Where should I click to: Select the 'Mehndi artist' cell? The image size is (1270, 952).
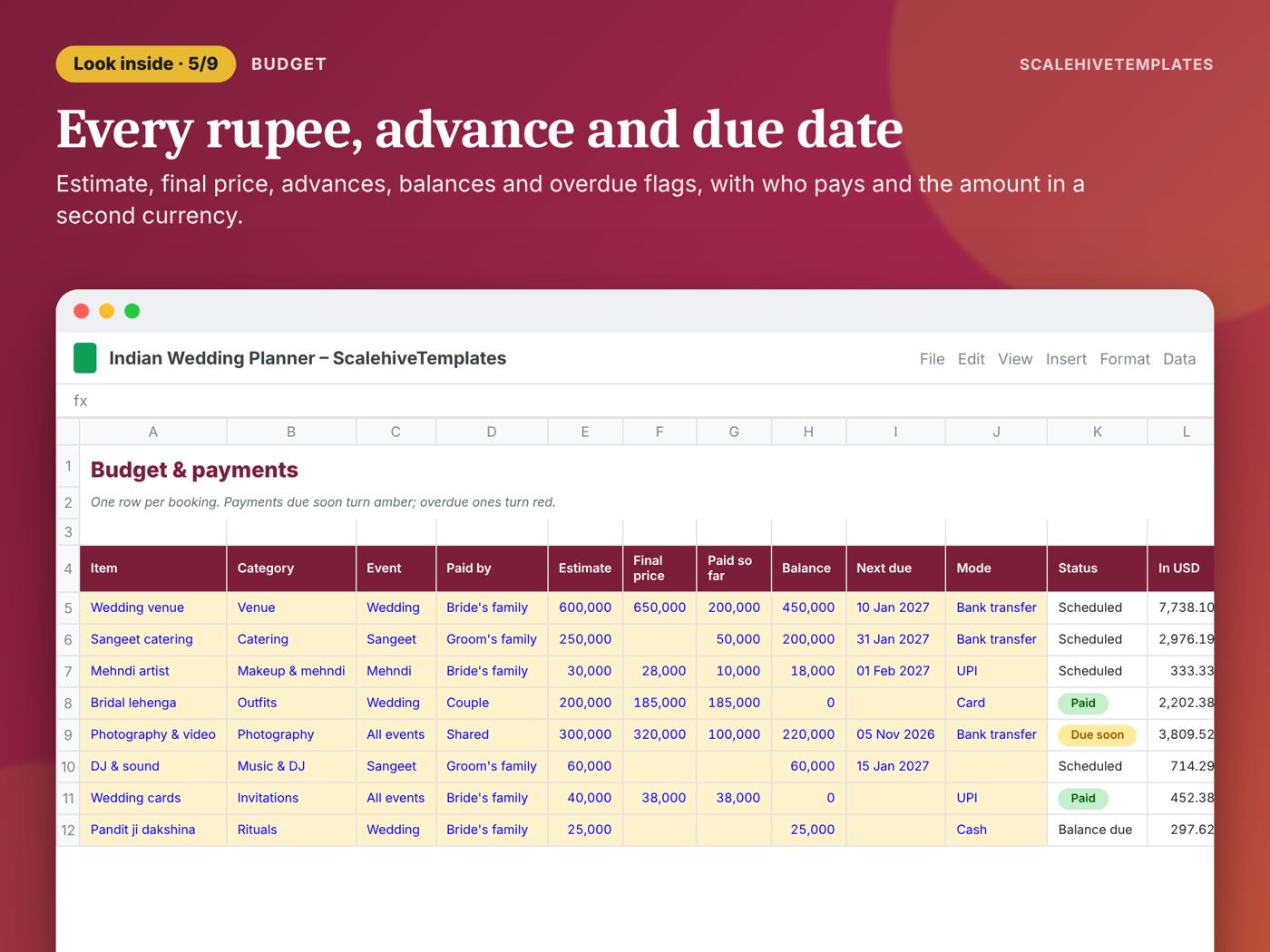pos(153,671)
